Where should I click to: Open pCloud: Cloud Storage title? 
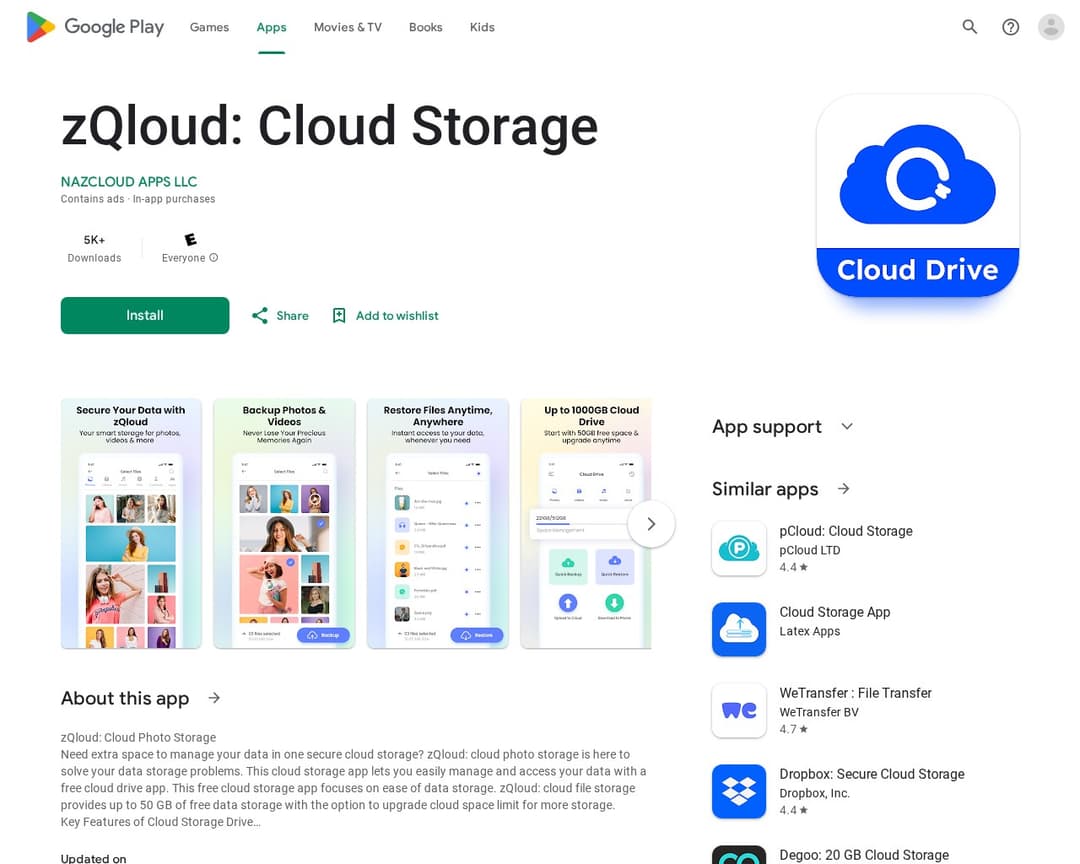point(846,531)
